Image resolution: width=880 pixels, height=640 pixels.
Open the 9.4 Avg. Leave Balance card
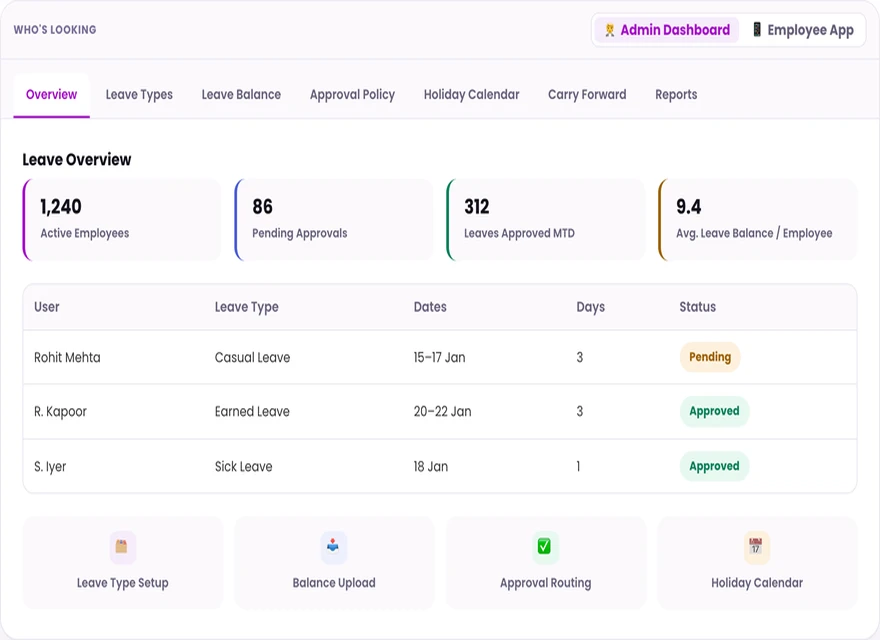(x=758, y=220)
